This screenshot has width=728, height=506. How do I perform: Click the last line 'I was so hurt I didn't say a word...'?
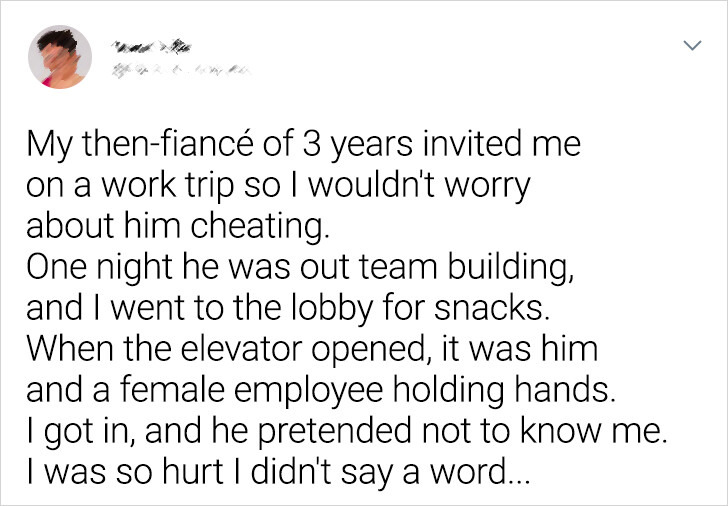tap(278, 472)
